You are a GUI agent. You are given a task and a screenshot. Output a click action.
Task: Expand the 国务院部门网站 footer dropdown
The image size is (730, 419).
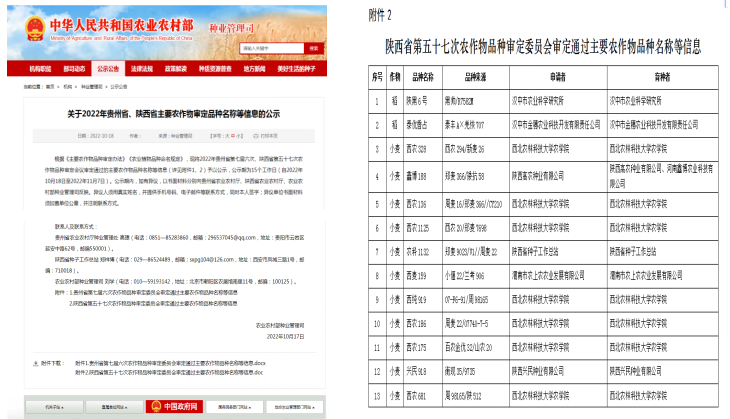[235, 407]
